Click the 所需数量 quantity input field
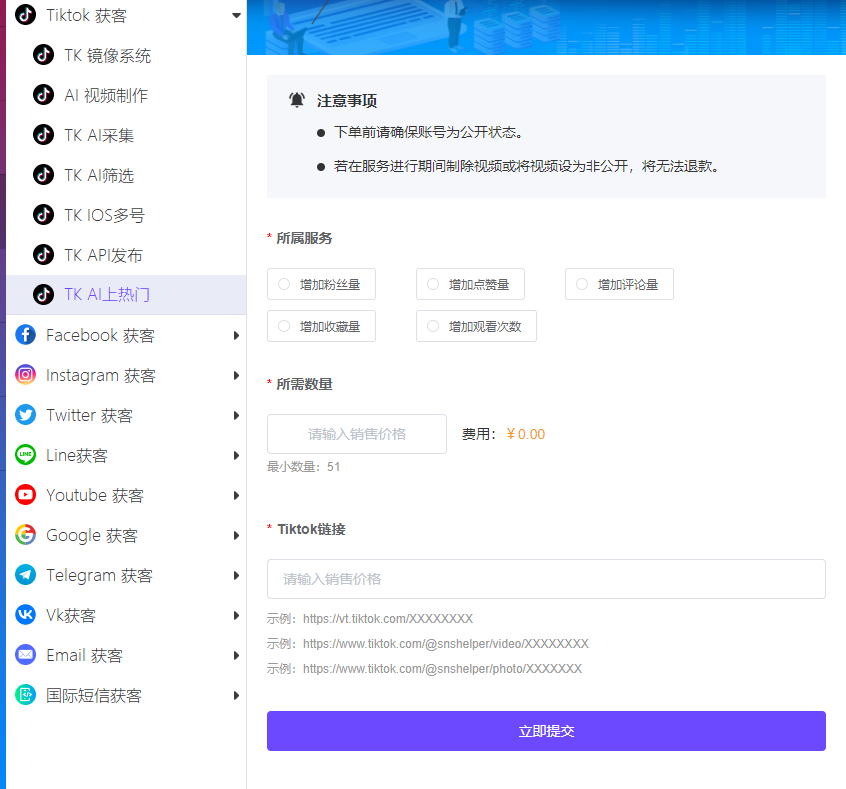Image resolution: width=846 pixels, height=789 pixels. click(x=357, y=434)
